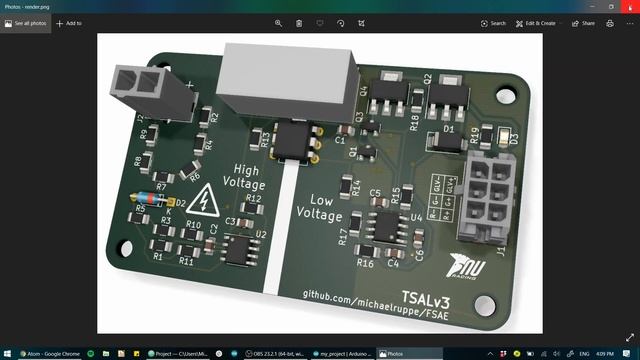Image resolution: width=640 pixels, height=360 pixels.
Task: Switch to Atom - Google Chrome taskbar item
Action: (x=50, y=353)
